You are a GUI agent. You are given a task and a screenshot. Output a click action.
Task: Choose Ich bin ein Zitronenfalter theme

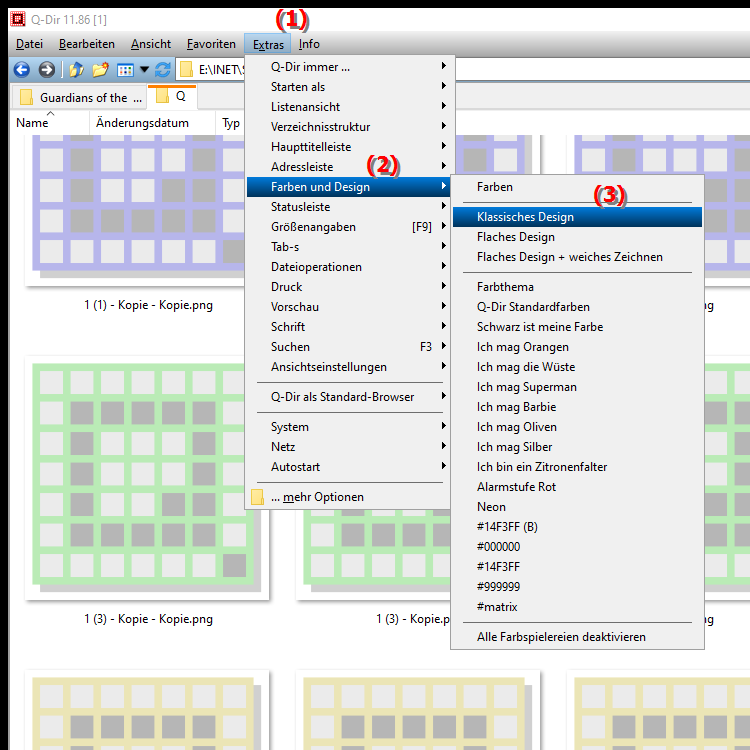pyautogui.click(x=577, y=467)
